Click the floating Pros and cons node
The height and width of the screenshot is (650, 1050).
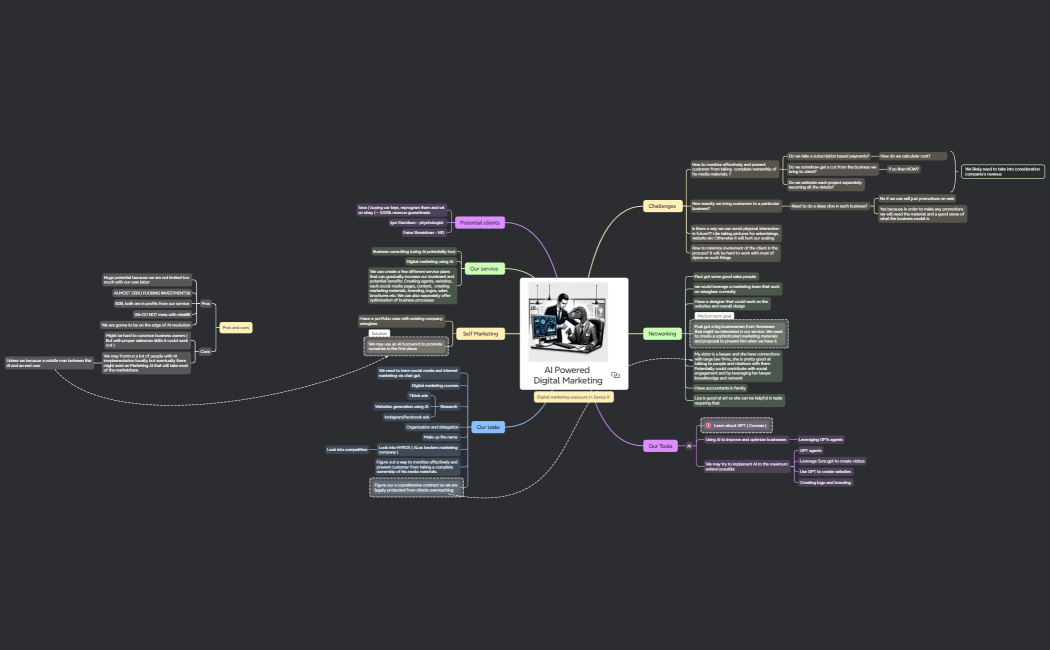pos(236,327)
